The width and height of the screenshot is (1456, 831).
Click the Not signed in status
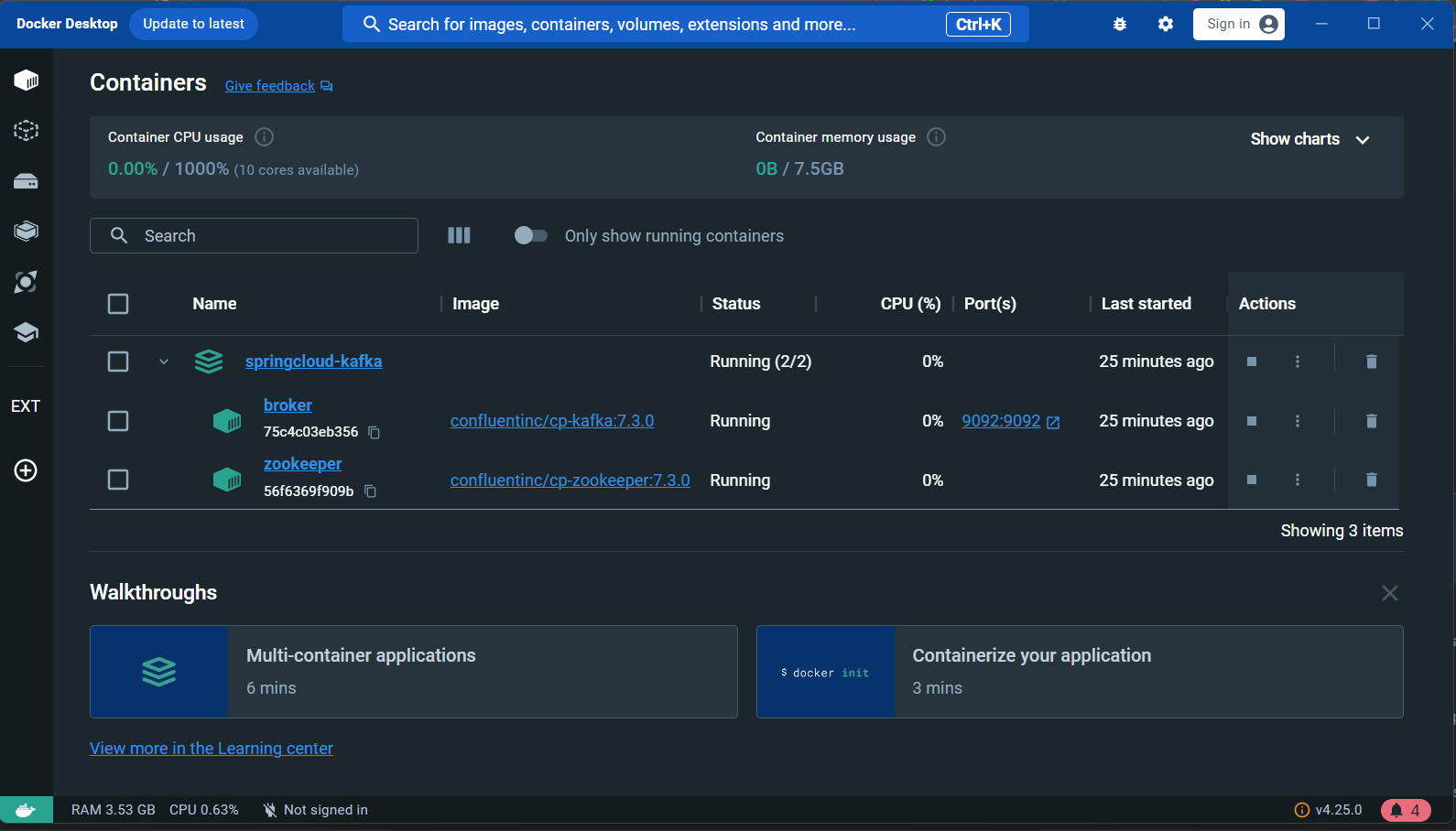[x=315, y=810]
